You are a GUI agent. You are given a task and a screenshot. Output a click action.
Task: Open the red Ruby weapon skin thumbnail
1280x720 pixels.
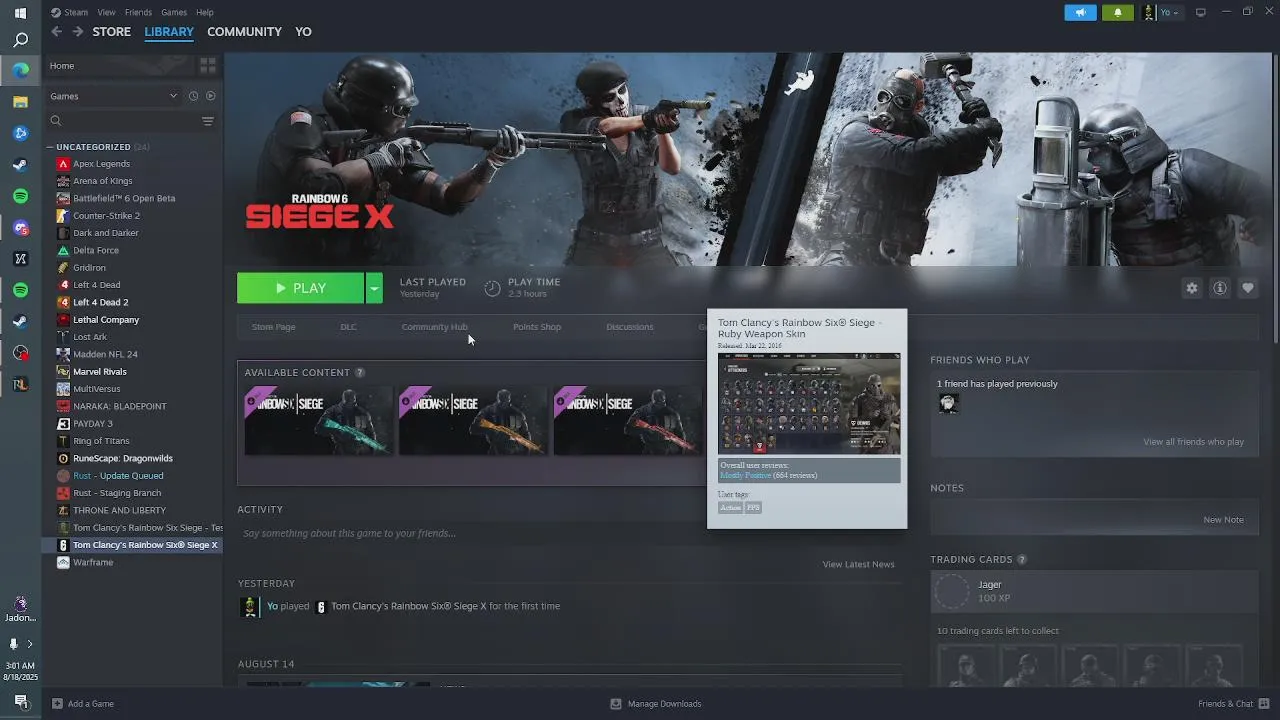pyautogui.click(x=628, y=421)
